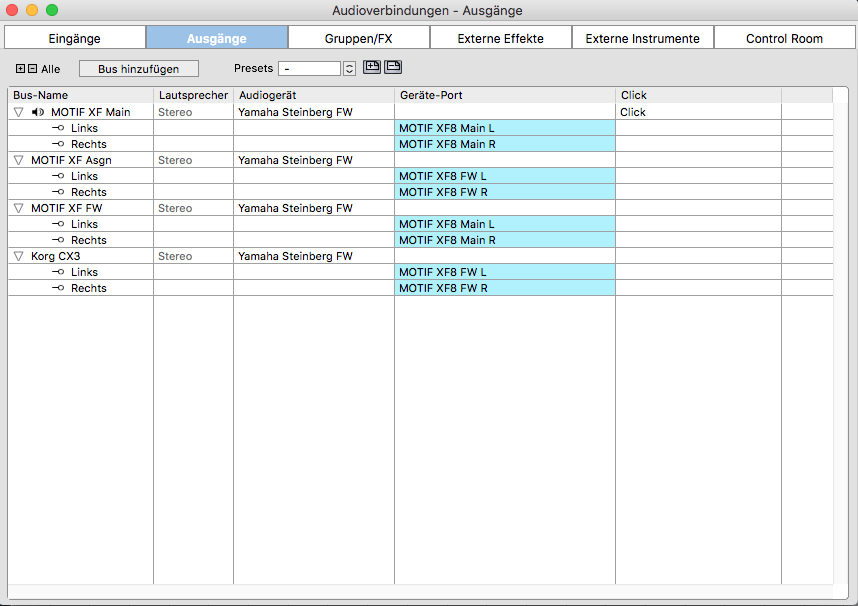
Task: Click Stereo cell of MOTIF XF FW
Action: coord(194,209)
